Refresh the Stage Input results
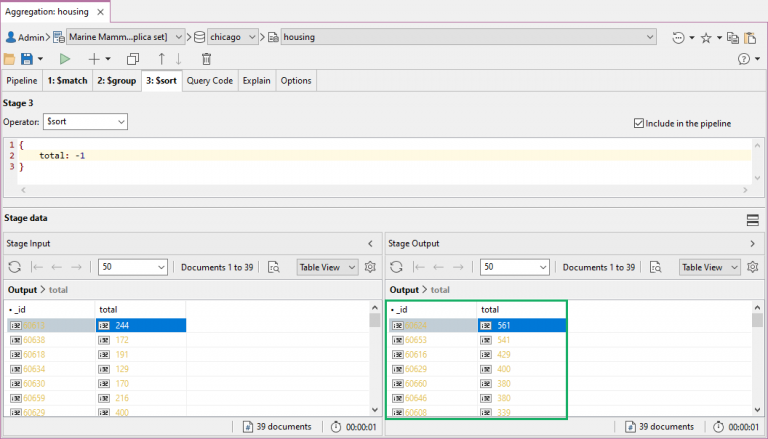Viewport: 768px width, 439px height. tap(15, 267)
